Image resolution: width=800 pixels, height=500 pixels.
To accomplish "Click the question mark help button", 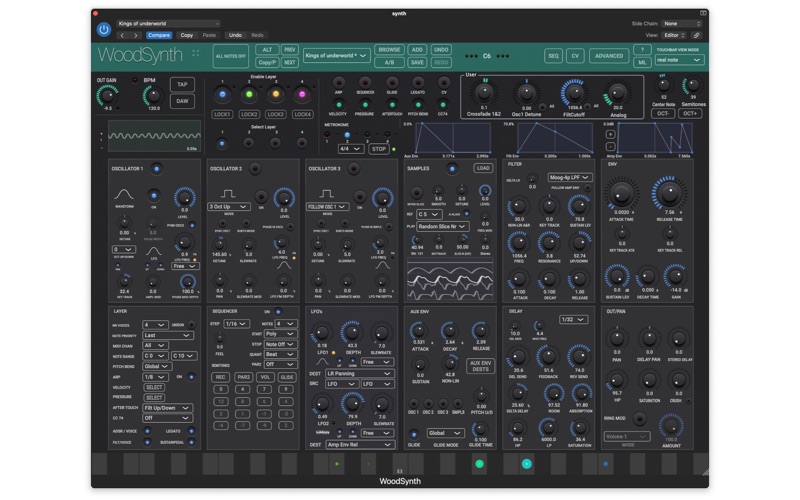I will coord(642,49).
